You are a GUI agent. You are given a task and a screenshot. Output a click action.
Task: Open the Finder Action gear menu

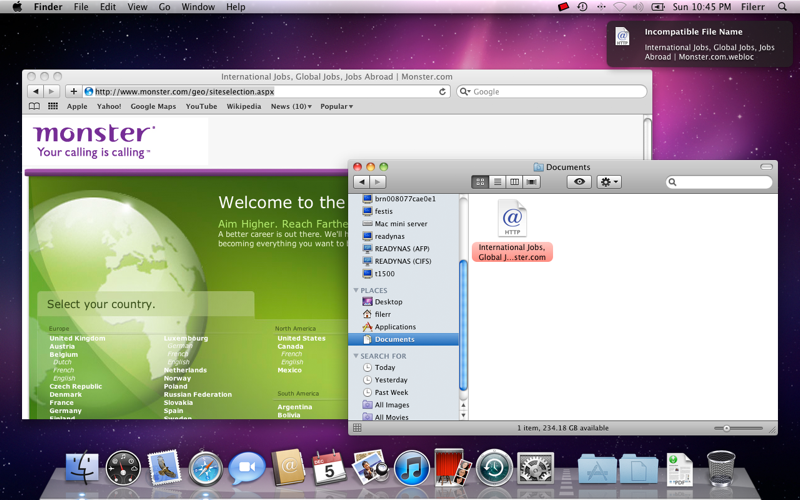click(609, 182)
